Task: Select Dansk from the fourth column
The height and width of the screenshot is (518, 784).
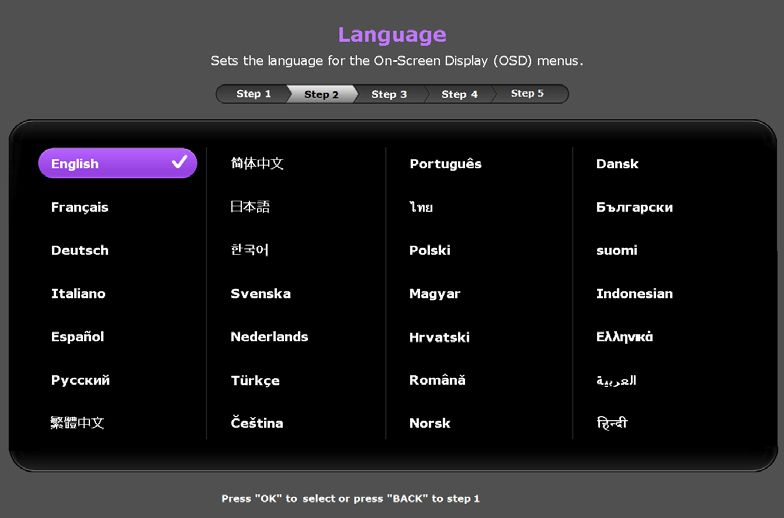Action: click(617, 164)
